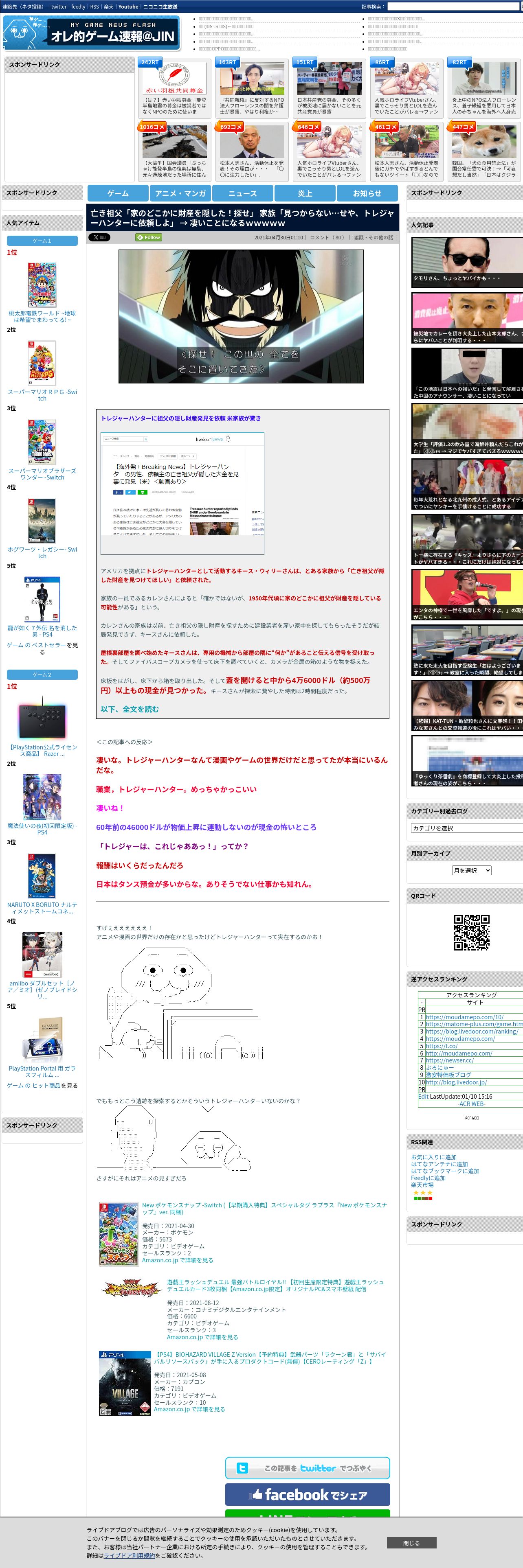Open ホグワーツ・レガシー Switch product link
Viewport: 523px width, 1568px height.
pos(42,553)
